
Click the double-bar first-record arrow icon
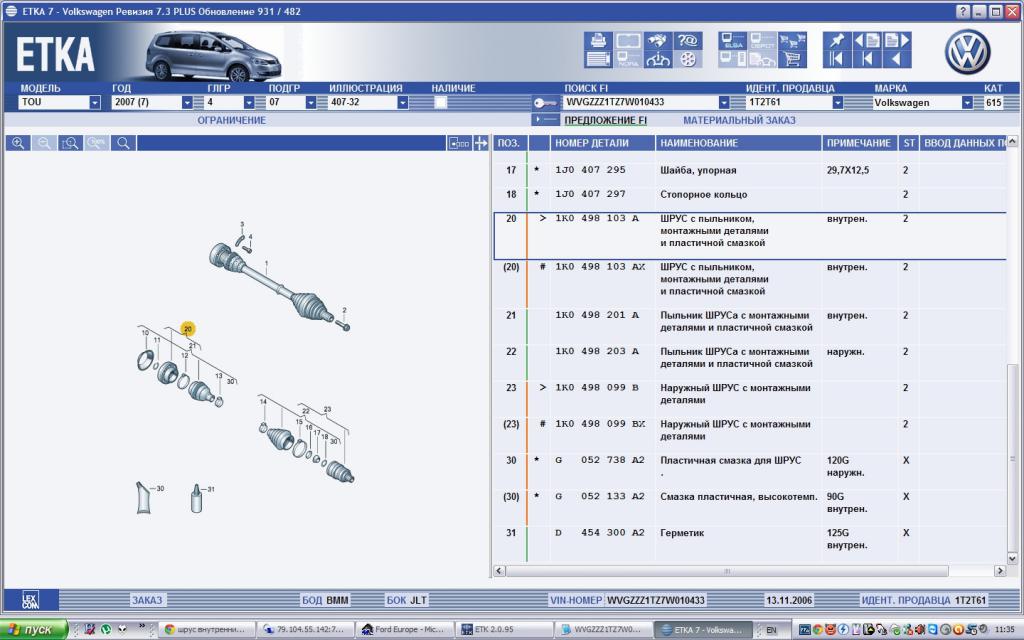[x=837, y=59]
